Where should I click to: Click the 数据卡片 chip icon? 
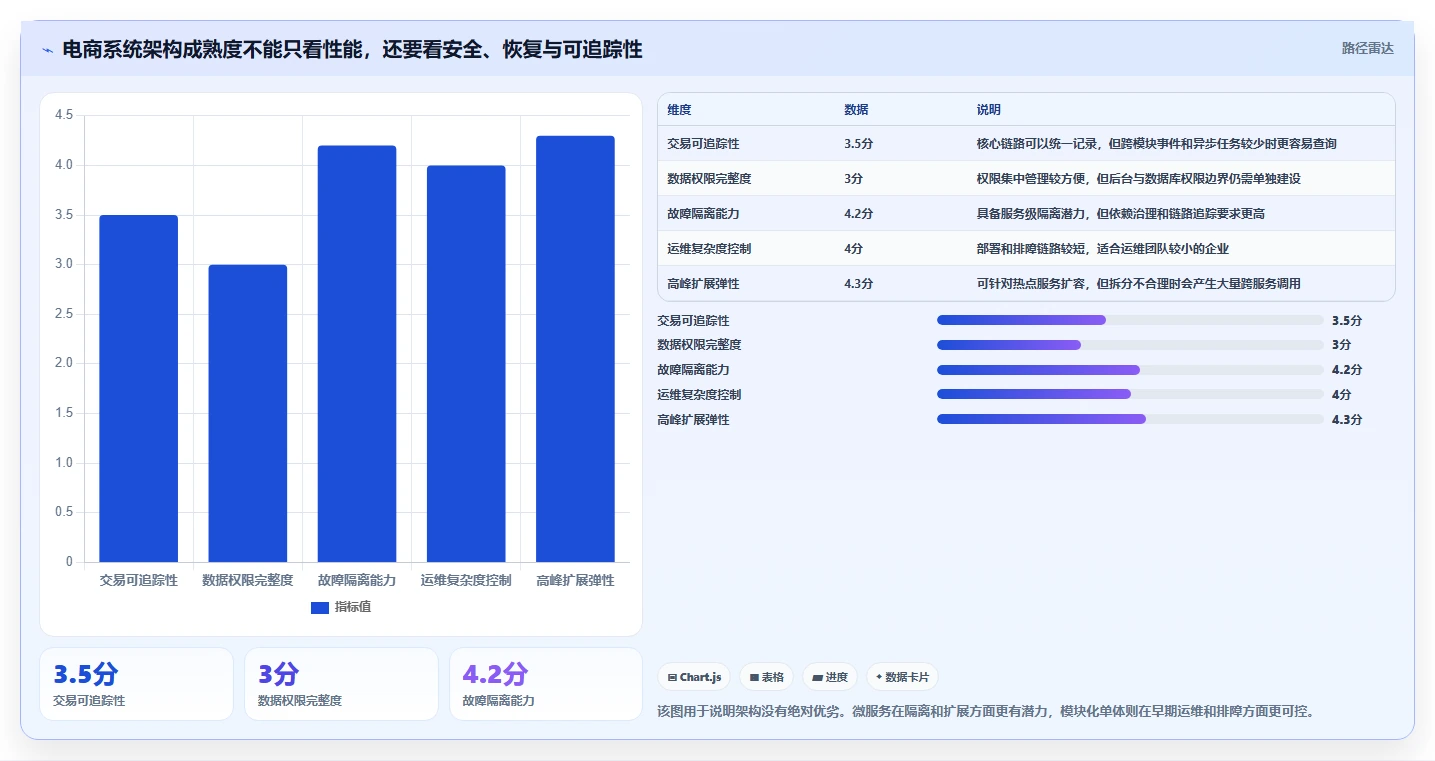point(879,678)
